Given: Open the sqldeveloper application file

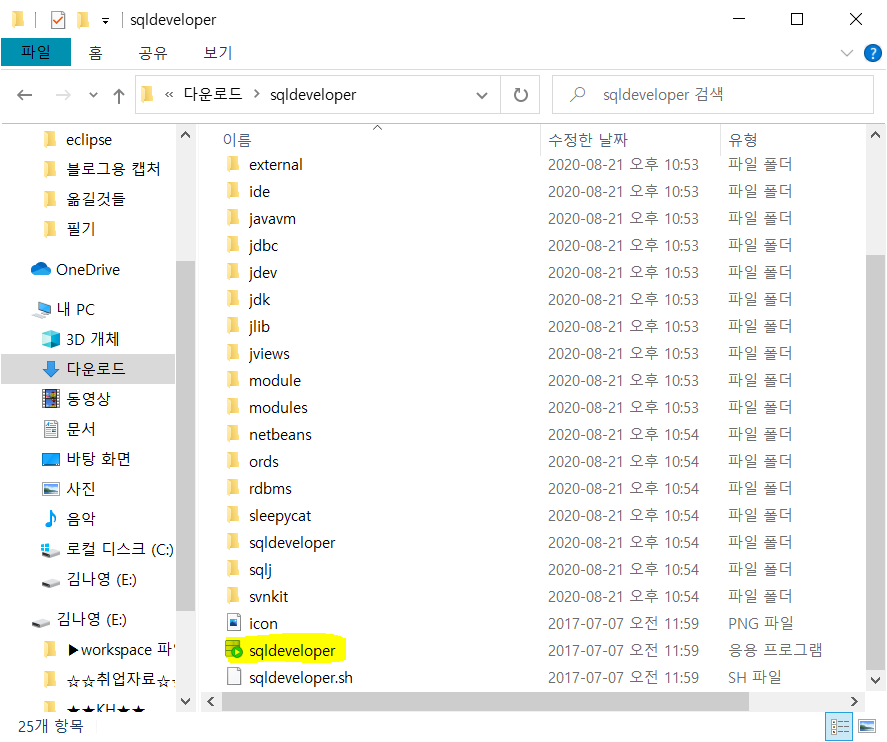Looking at the screenshot, I should coord(292,650).
